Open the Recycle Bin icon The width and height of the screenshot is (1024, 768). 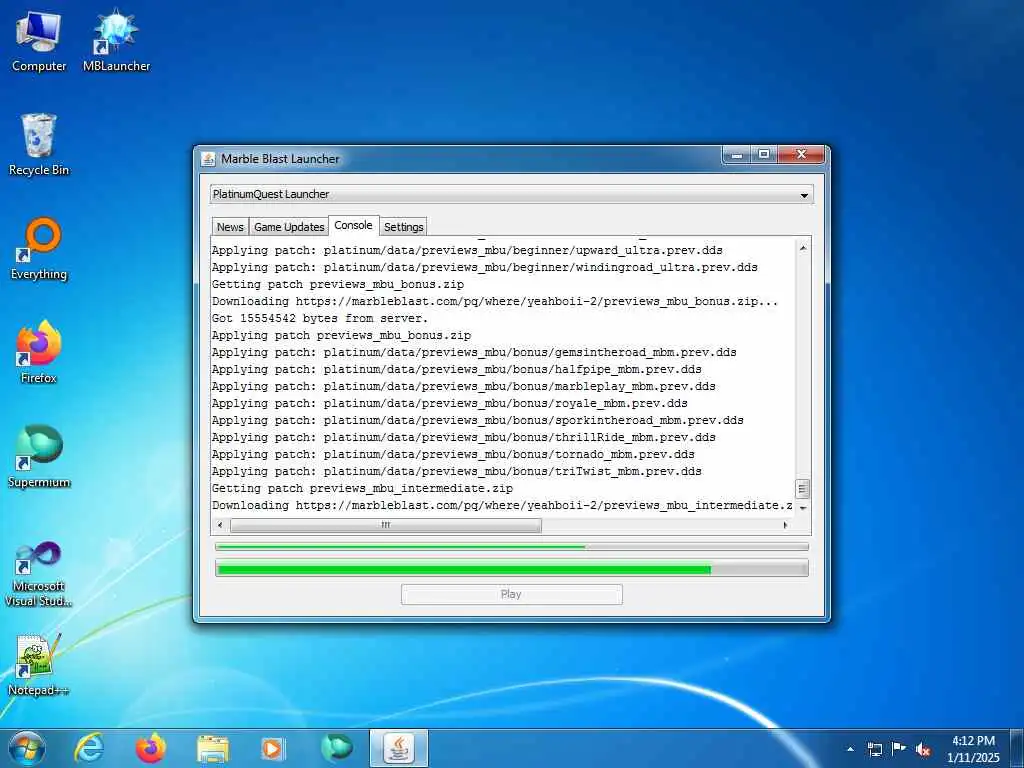point(39,144)
